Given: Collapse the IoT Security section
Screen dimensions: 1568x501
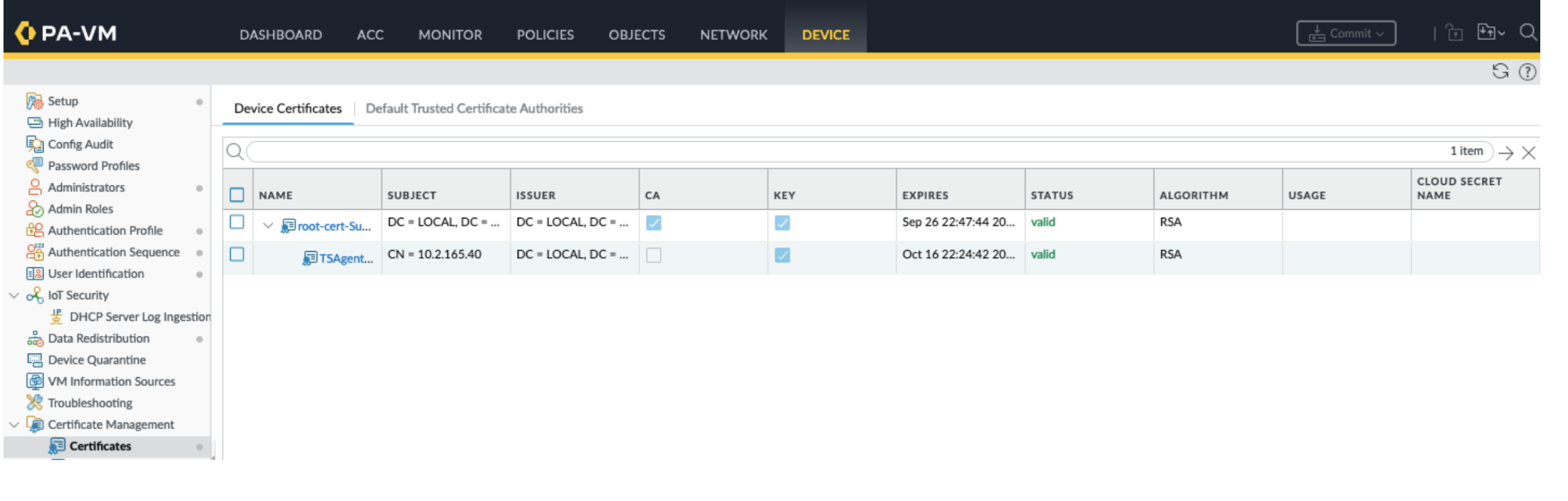Looking at the screenshot, I should coord(14,295).
